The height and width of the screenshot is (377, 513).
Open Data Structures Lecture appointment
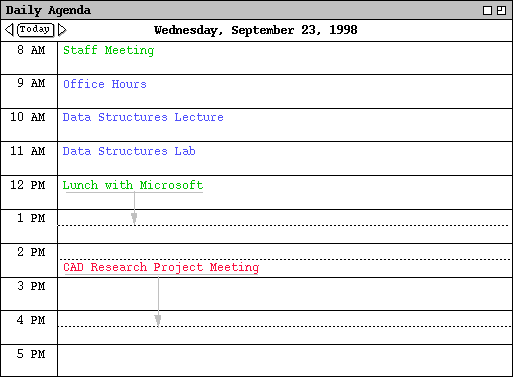click(x=143, y=117)
